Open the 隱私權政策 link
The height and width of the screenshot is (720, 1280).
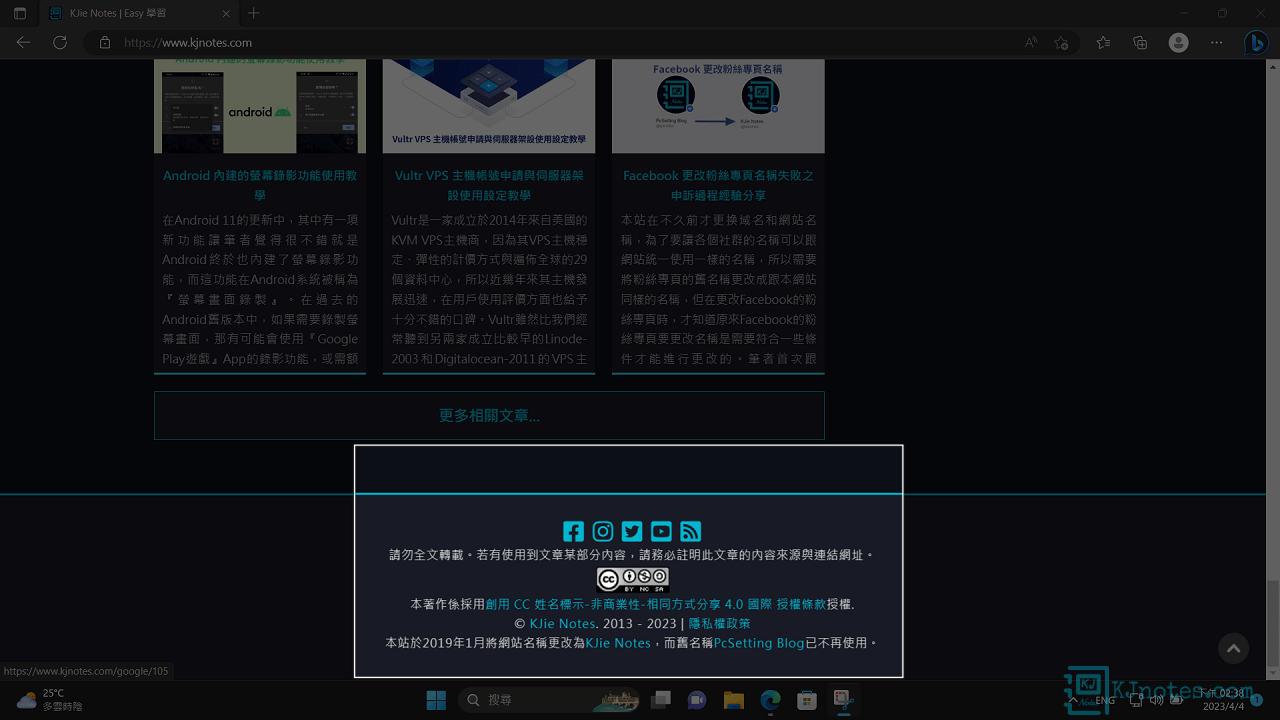719,624
